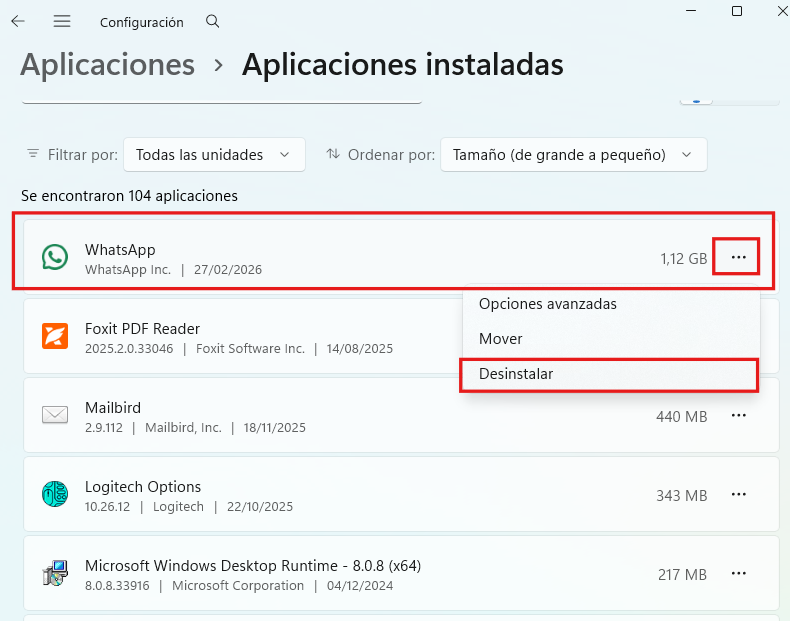Image resolution: width=790 pixels, height=621 pixels.
Task: Choose 'Mover' in the context menu
Action: point(500,339)
